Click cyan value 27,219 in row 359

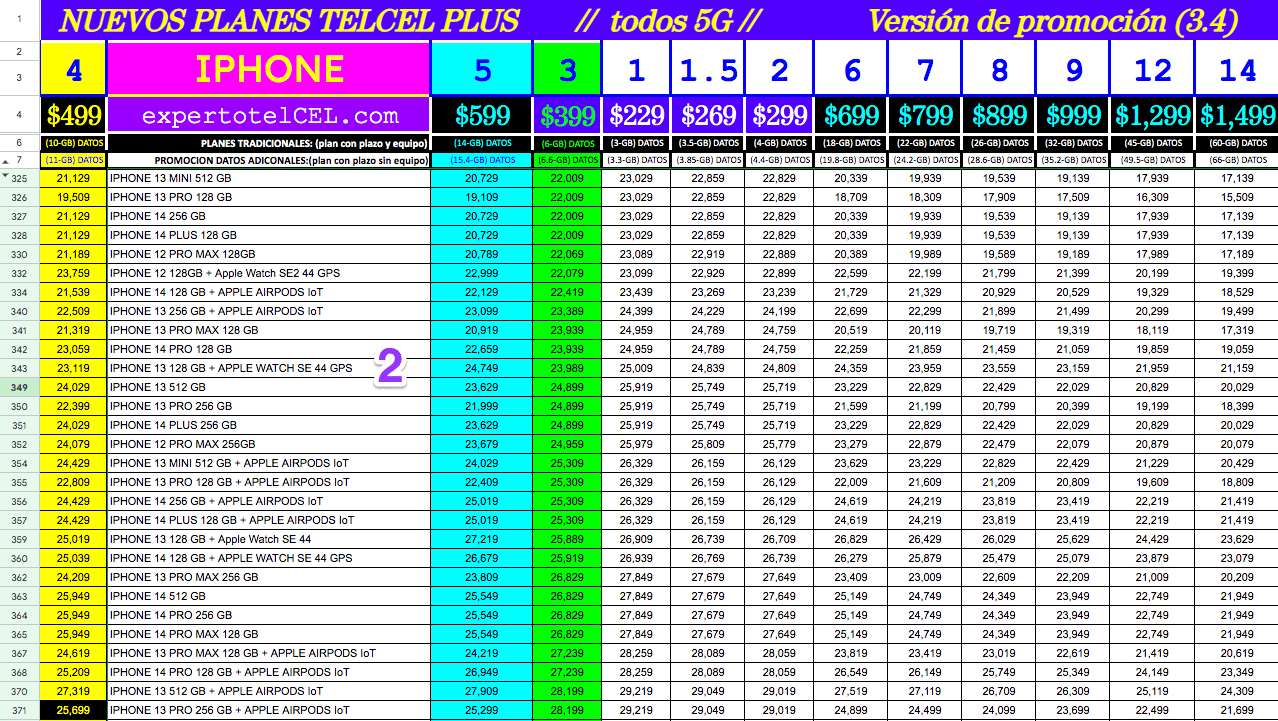[482, 539]
